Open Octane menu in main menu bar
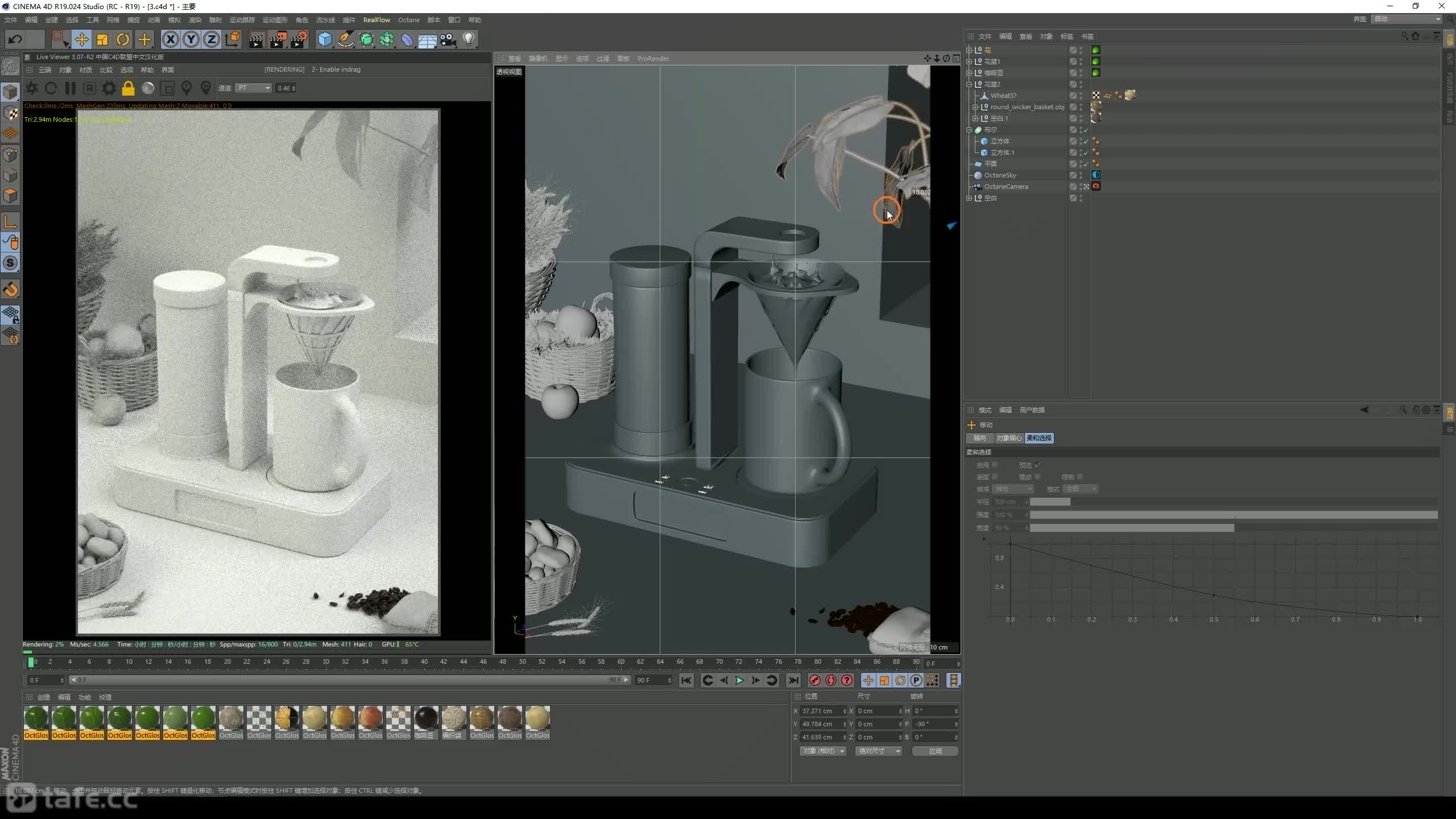Viewport: 1456px width, 819px height. 408,20
